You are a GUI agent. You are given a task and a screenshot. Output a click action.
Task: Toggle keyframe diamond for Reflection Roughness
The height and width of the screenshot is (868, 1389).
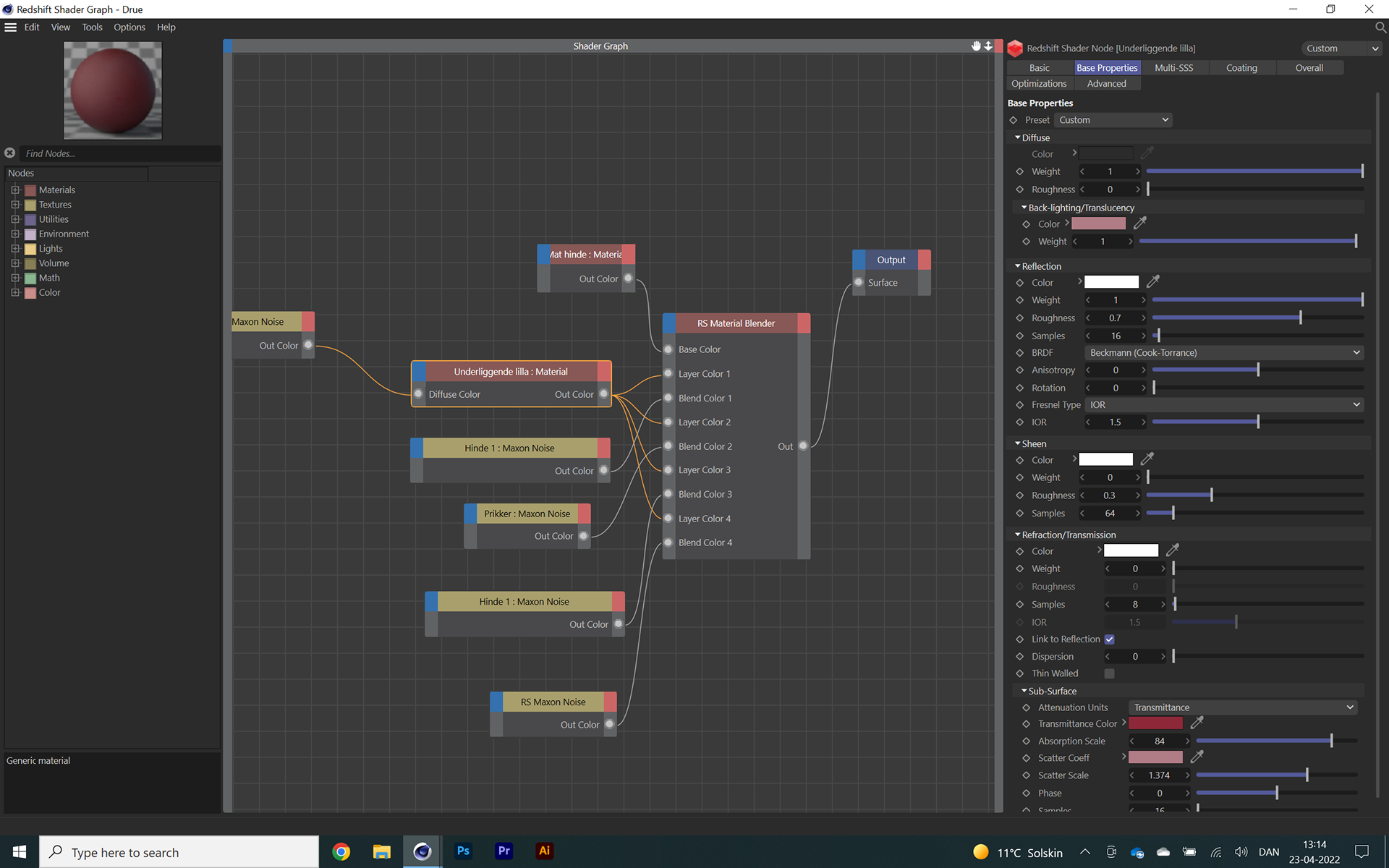click(1019, 318)
